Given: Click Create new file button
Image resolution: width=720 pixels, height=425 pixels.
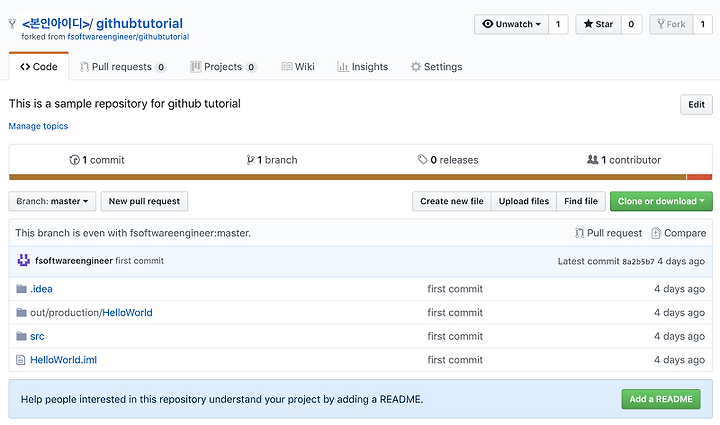Looking at the screenshot, I should coord(452,201).
